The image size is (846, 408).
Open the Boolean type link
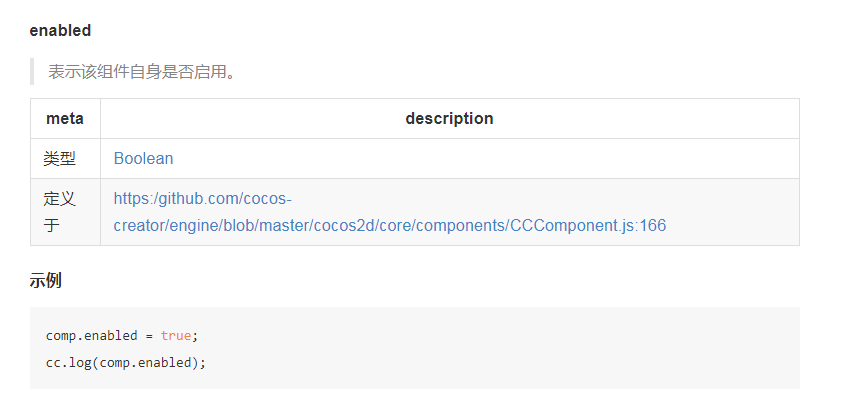[x=143, y=158]
